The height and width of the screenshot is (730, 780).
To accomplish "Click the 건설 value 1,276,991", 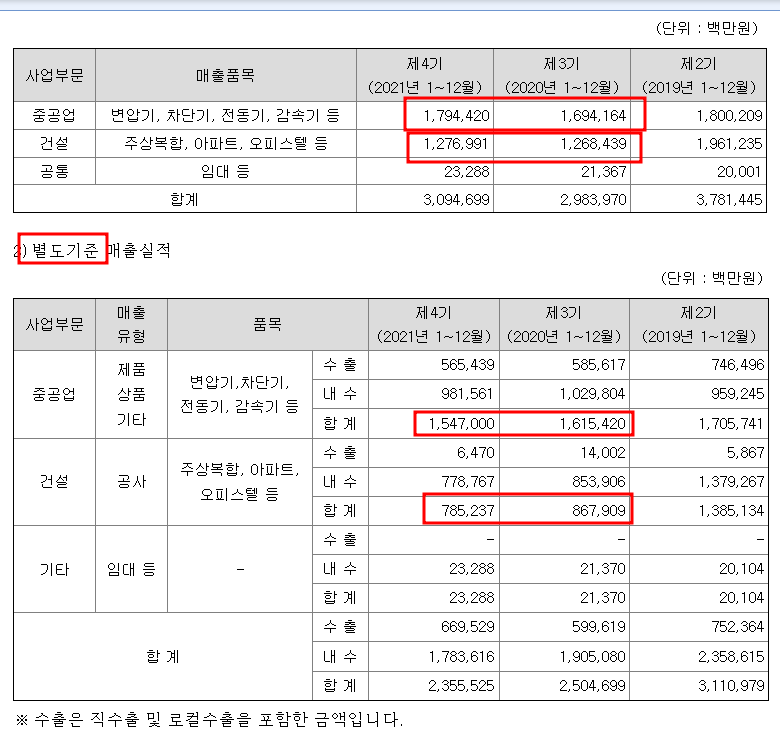I will pos(456,144).
